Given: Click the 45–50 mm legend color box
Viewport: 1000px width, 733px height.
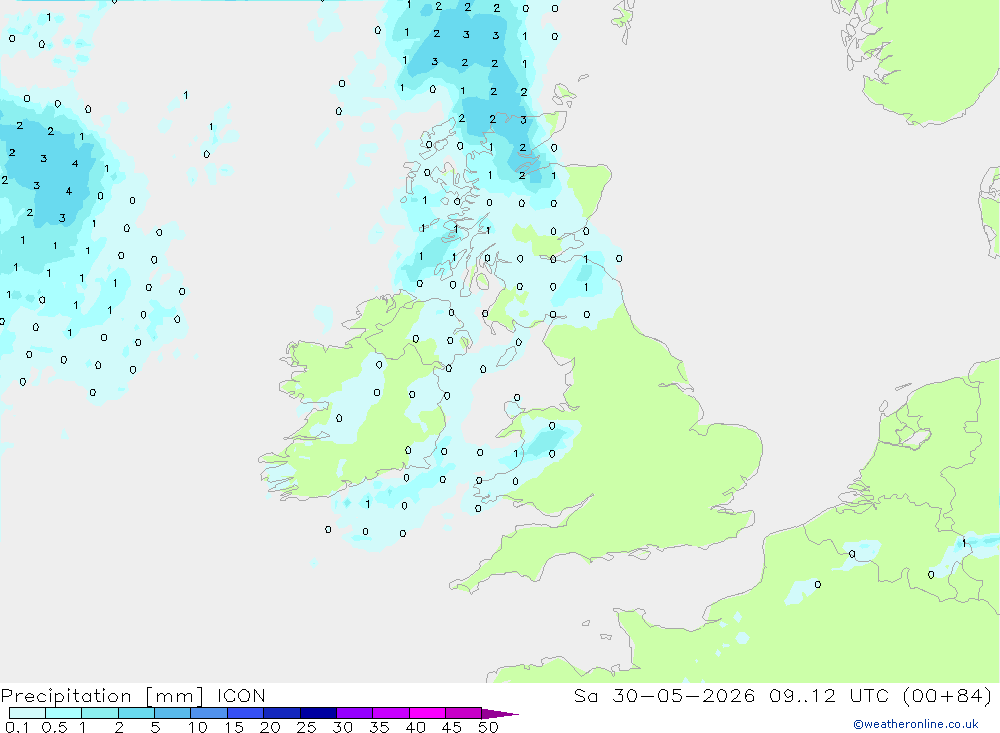Looking at the screenshot, I should point(463,713).
